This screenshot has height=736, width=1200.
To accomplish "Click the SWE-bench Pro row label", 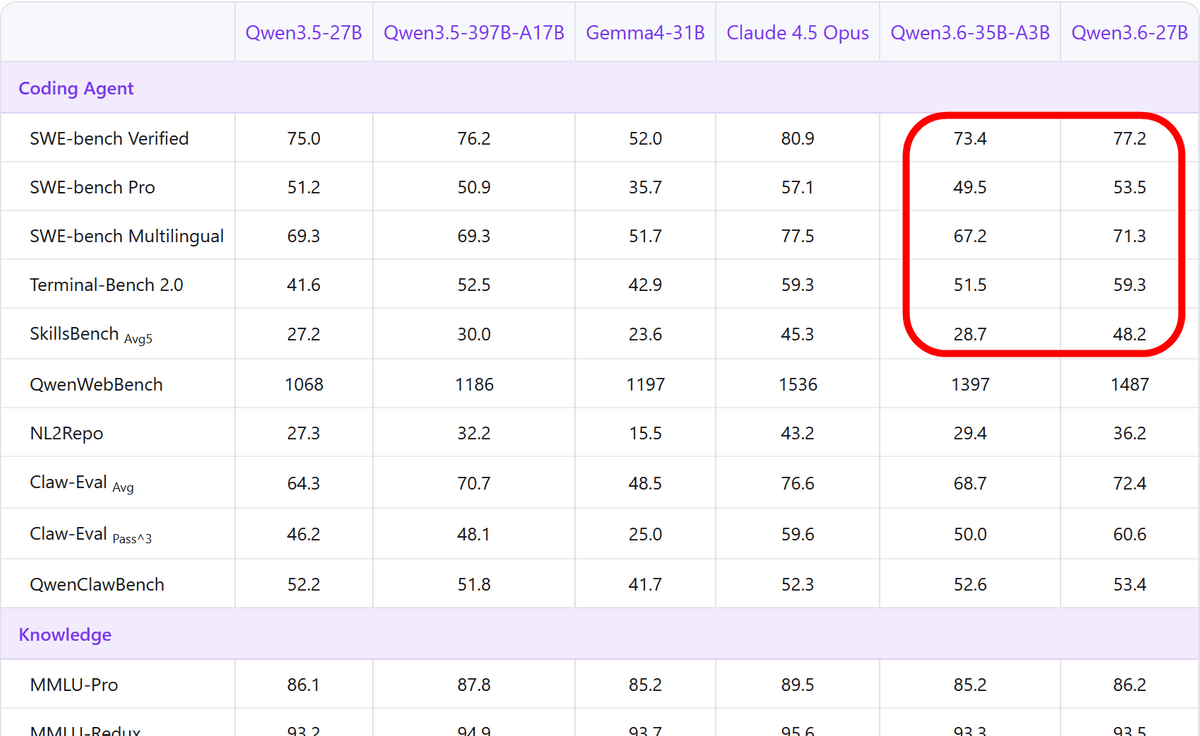I will point(92,188).
